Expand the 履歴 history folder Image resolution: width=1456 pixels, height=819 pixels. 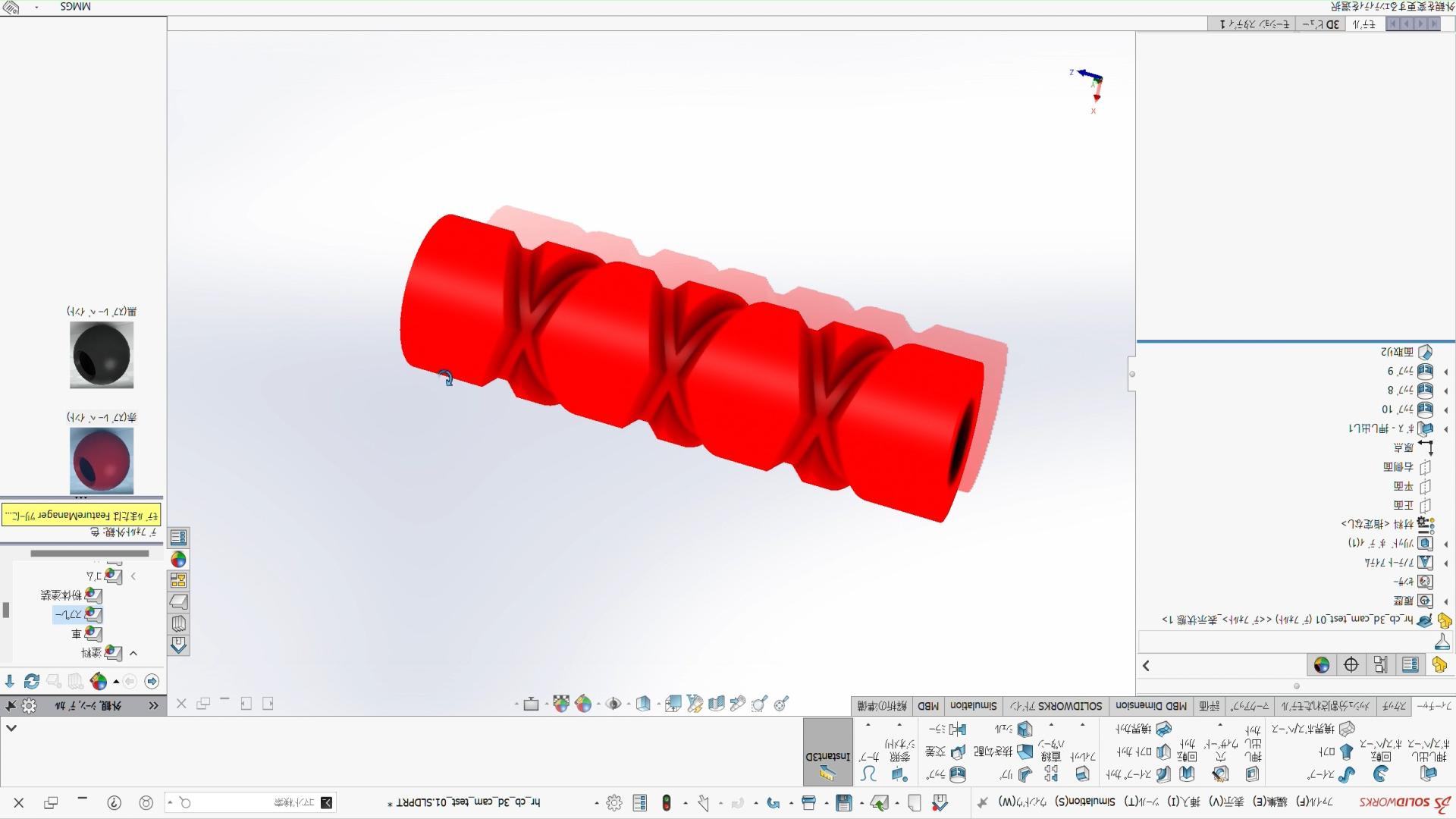[1445, 601]
